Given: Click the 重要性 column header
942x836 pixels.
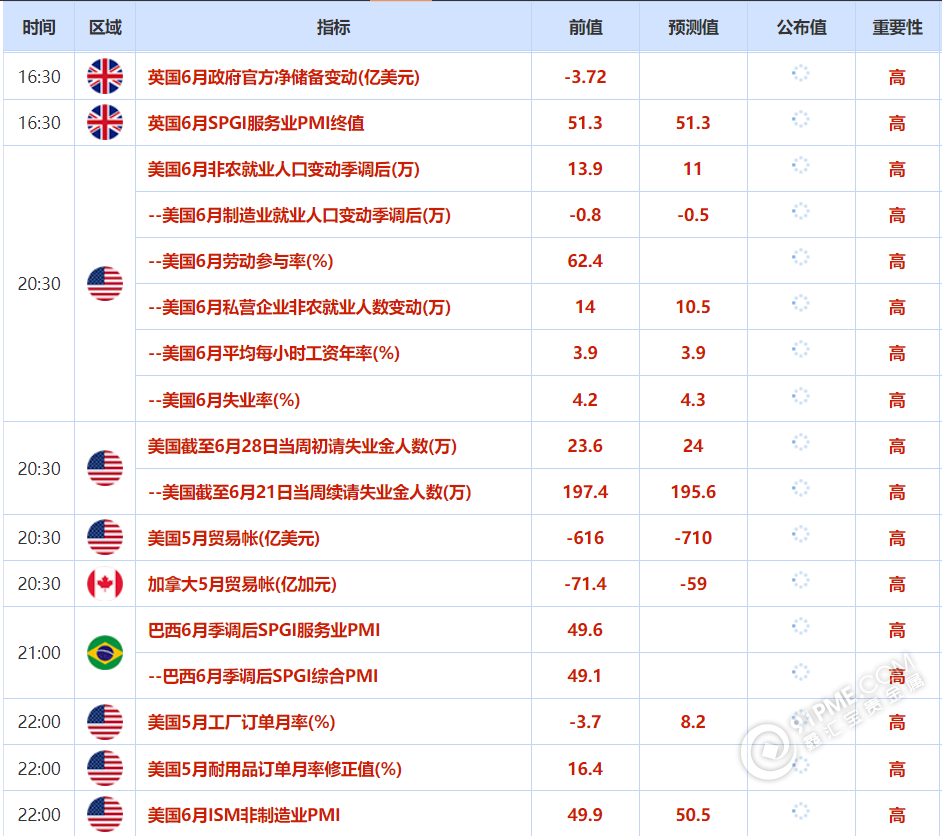Looking at the screenshot, I should [898, 27].
